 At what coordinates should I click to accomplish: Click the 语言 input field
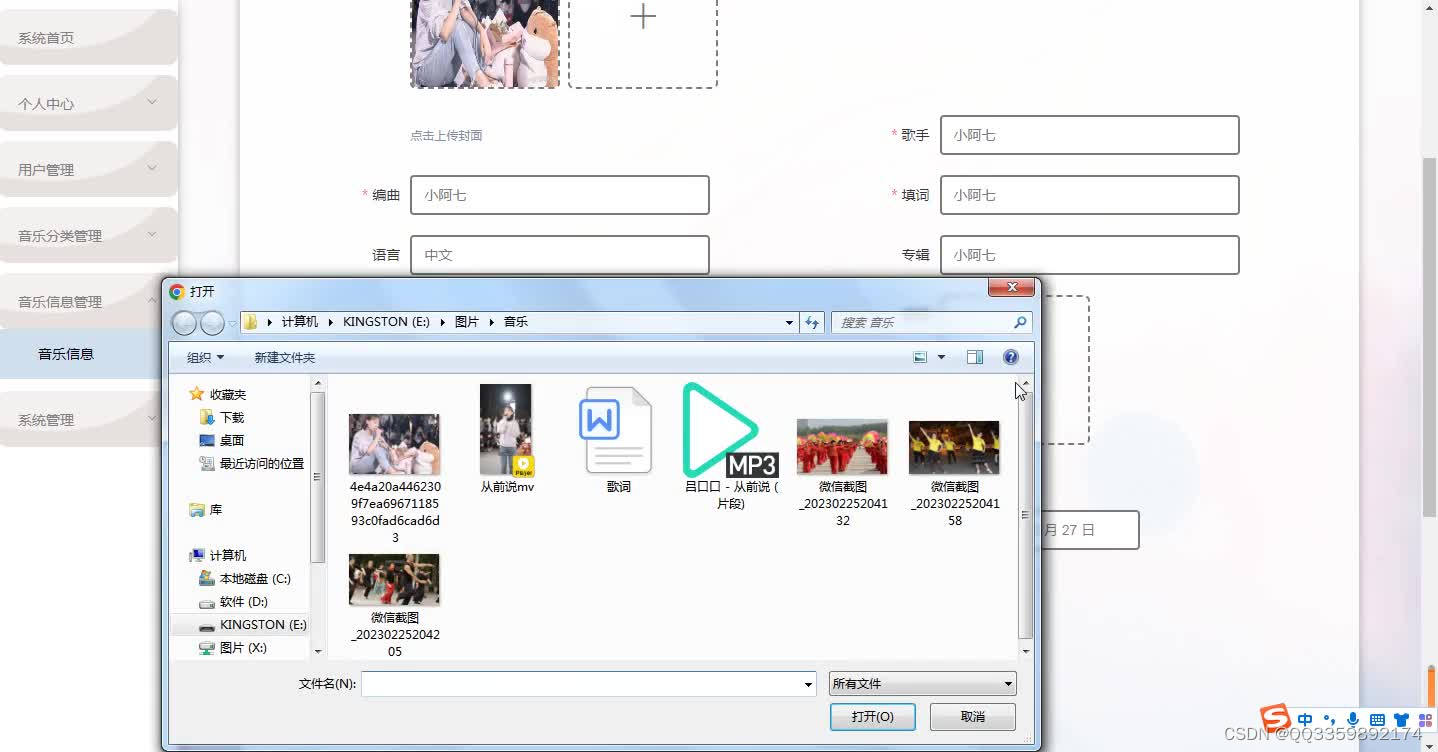(x=559, y=255)
